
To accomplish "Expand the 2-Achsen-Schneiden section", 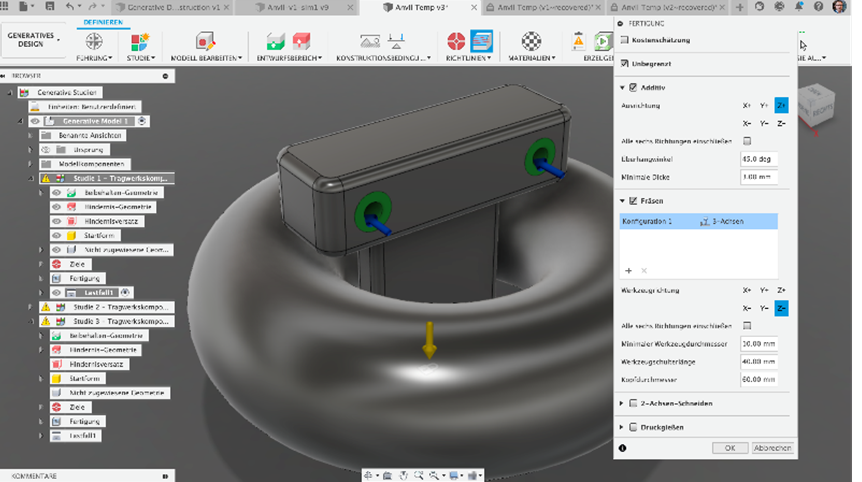I will (x=622, y=403).
